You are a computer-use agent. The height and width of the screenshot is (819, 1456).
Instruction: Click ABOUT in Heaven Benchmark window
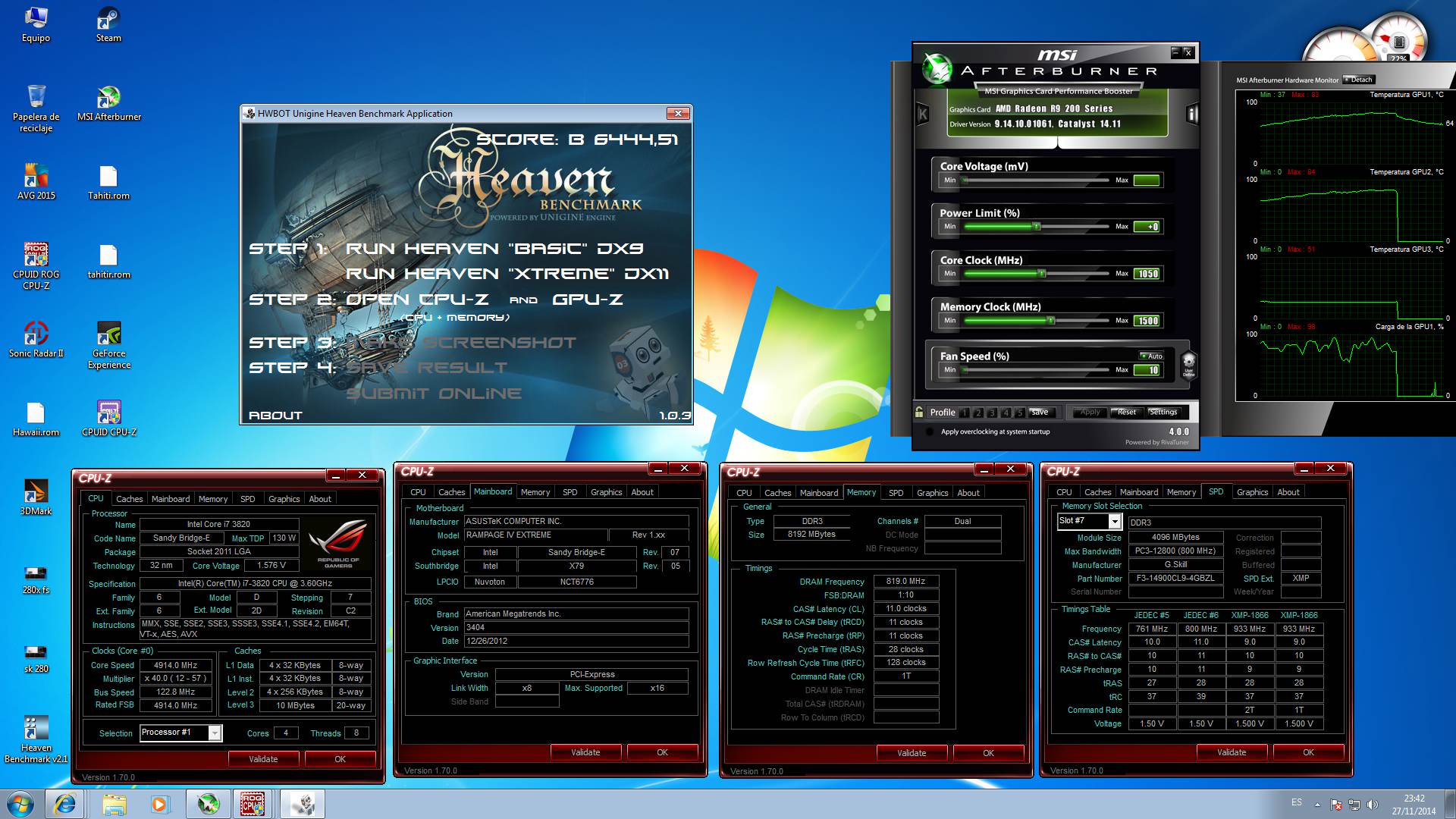275,416
